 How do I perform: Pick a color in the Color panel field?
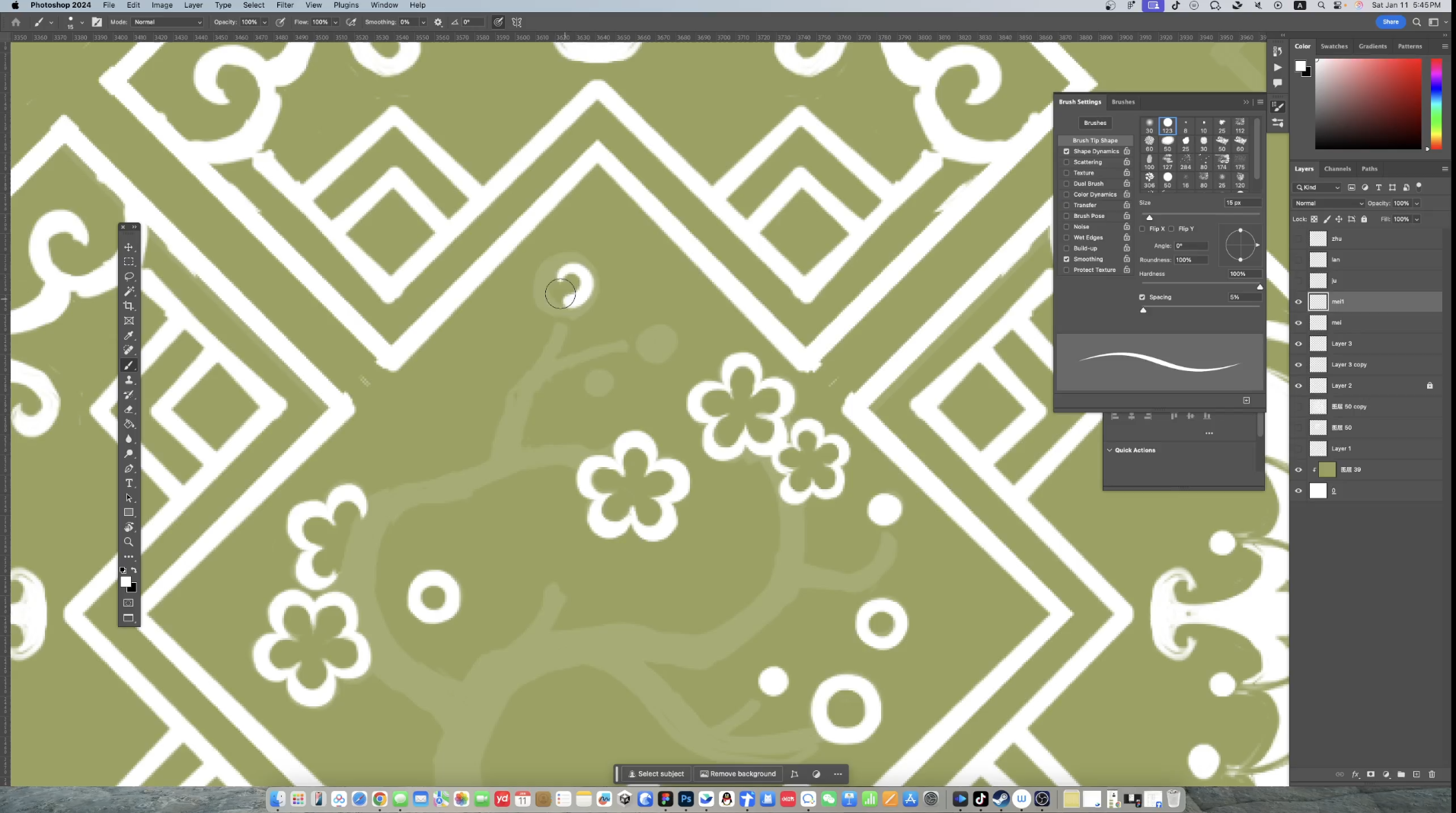click(x=1368, y=104)
